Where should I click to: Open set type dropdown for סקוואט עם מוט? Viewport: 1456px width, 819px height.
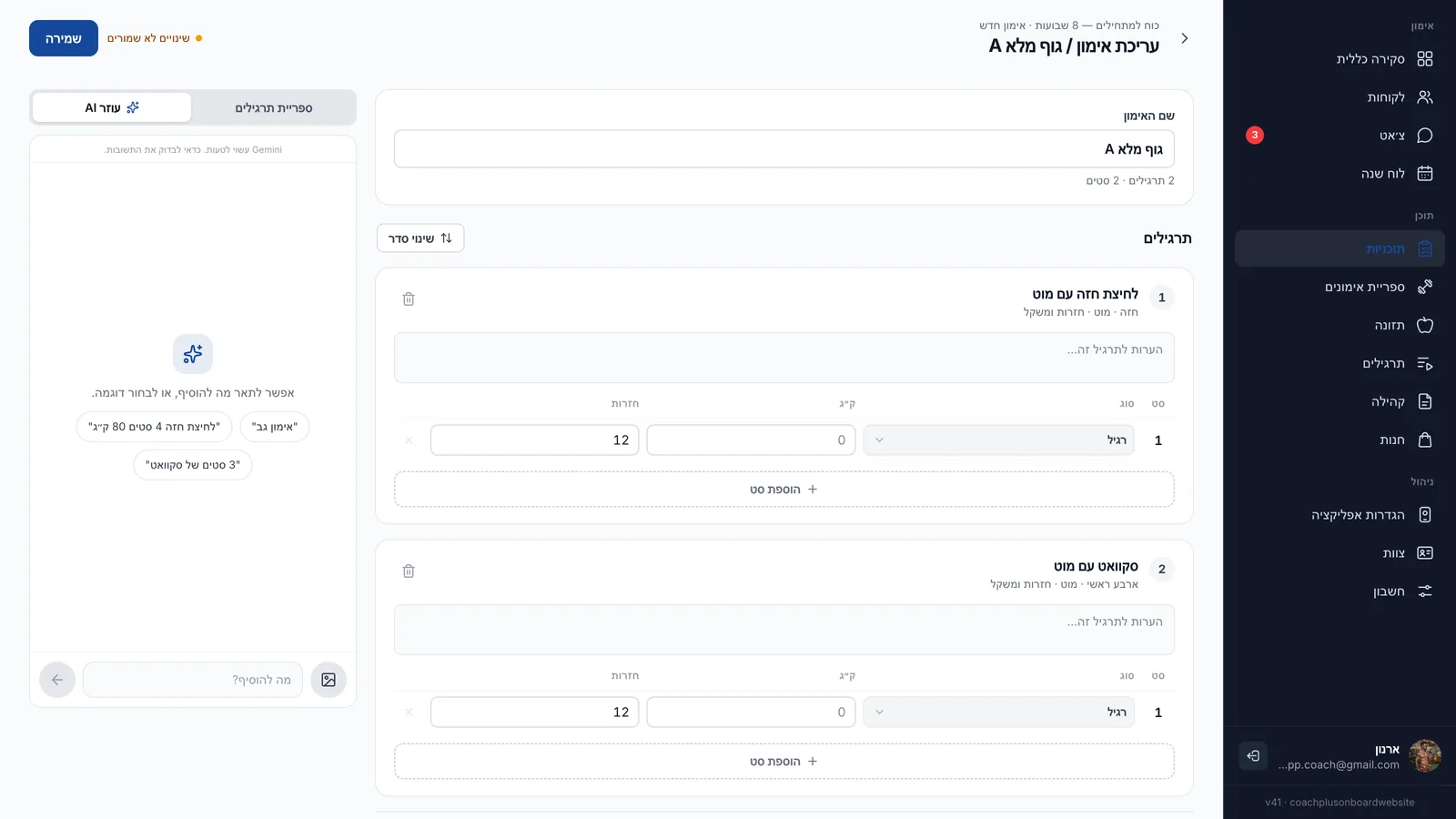coord(998,712)
